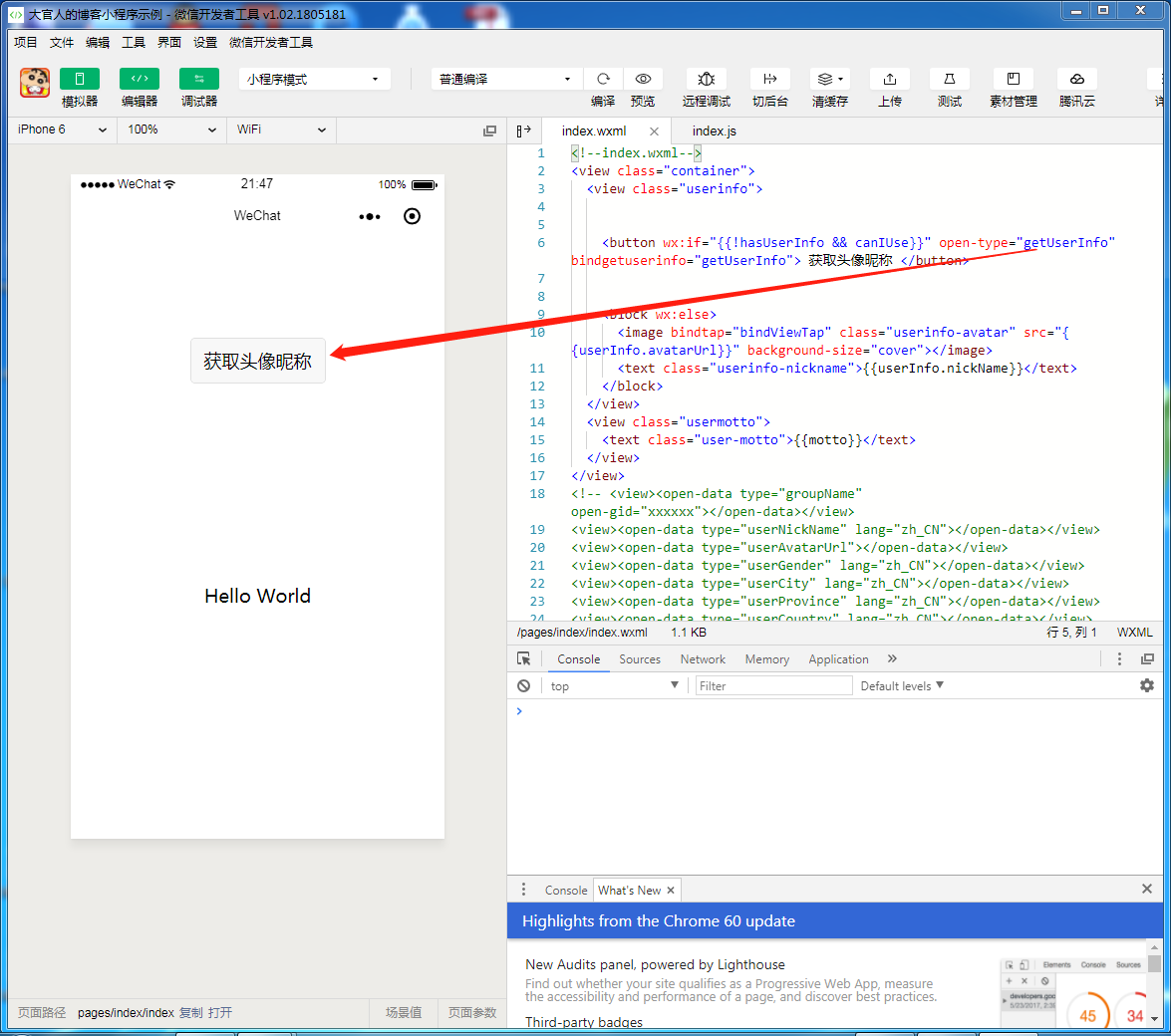Viewport: 1171px width, 1036px height.
Task: Open the 小程序模式 mode dropdown
Action: click(314, 79)
